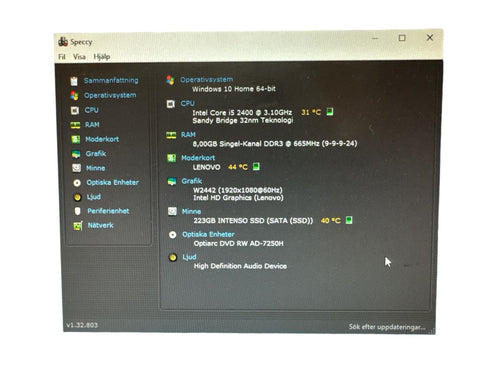
Task: Open the Grafik label in sidebar
Action: point(96,154)
